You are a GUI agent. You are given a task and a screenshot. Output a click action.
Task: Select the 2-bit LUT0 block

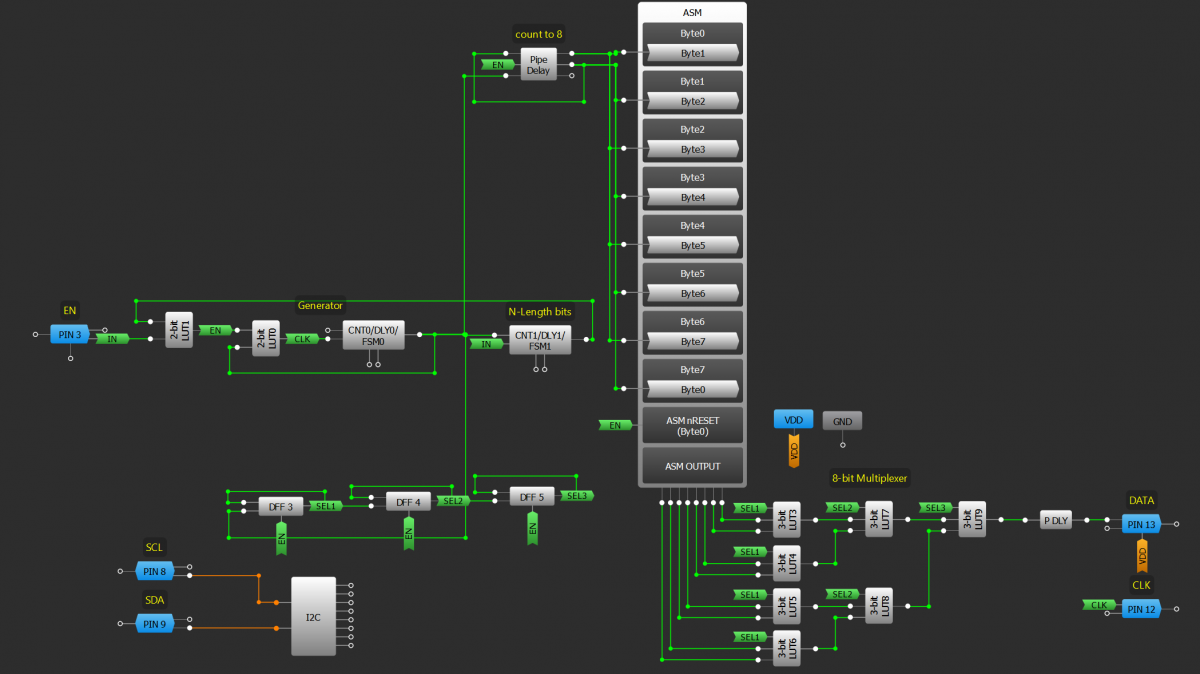[x=265, y=339]
